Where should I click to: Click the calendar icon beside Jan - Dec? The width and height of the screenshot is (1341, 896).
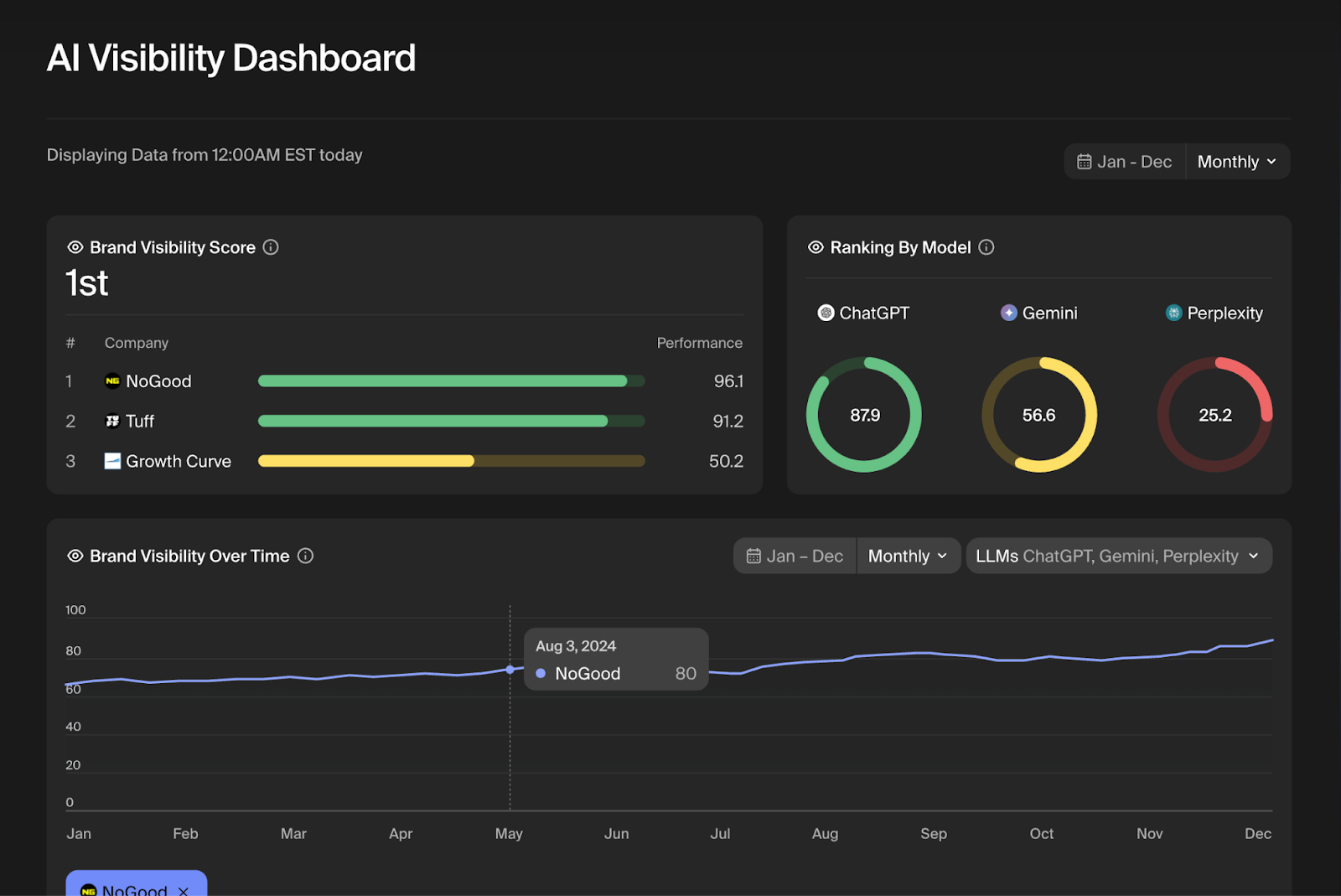pyautogui.click(x=1085, y=161)
